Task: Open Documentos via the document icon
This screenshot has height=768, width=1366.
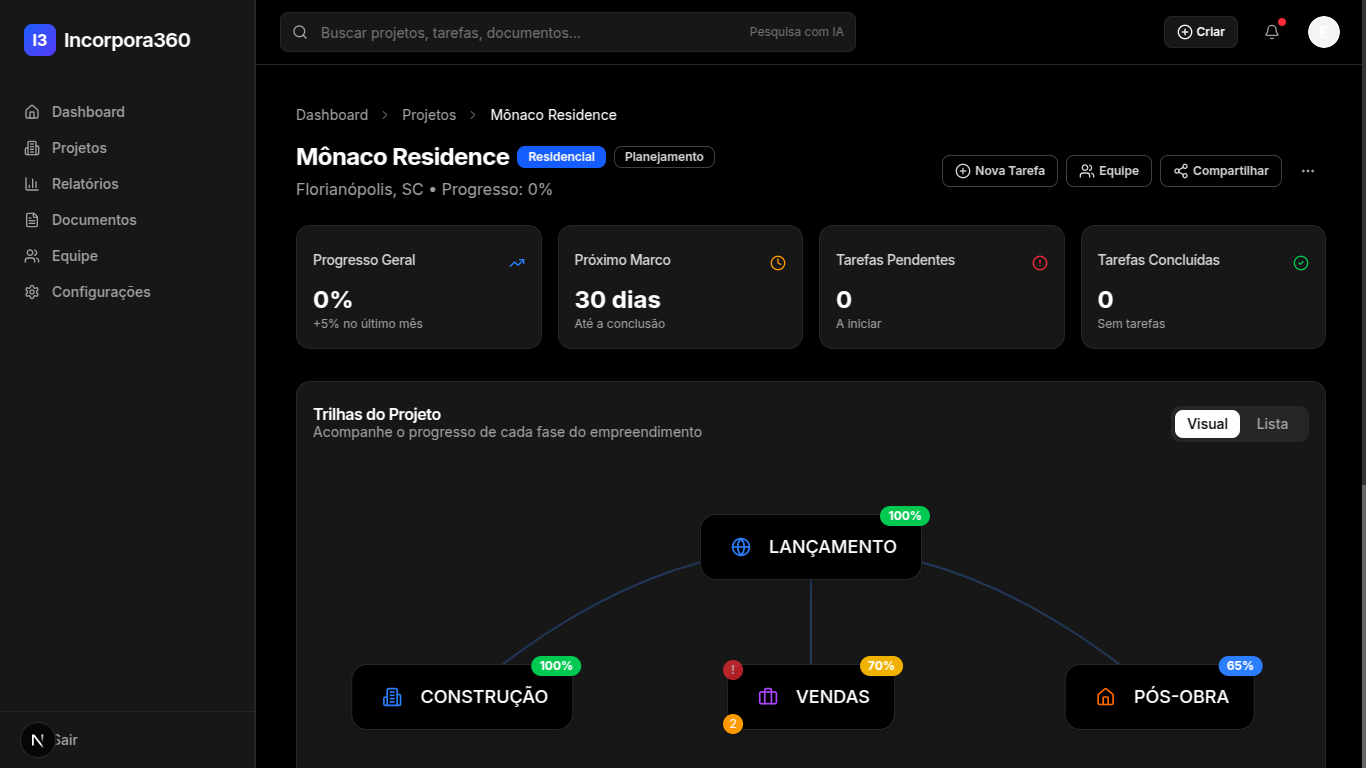Action: click(x=31, y=219)
